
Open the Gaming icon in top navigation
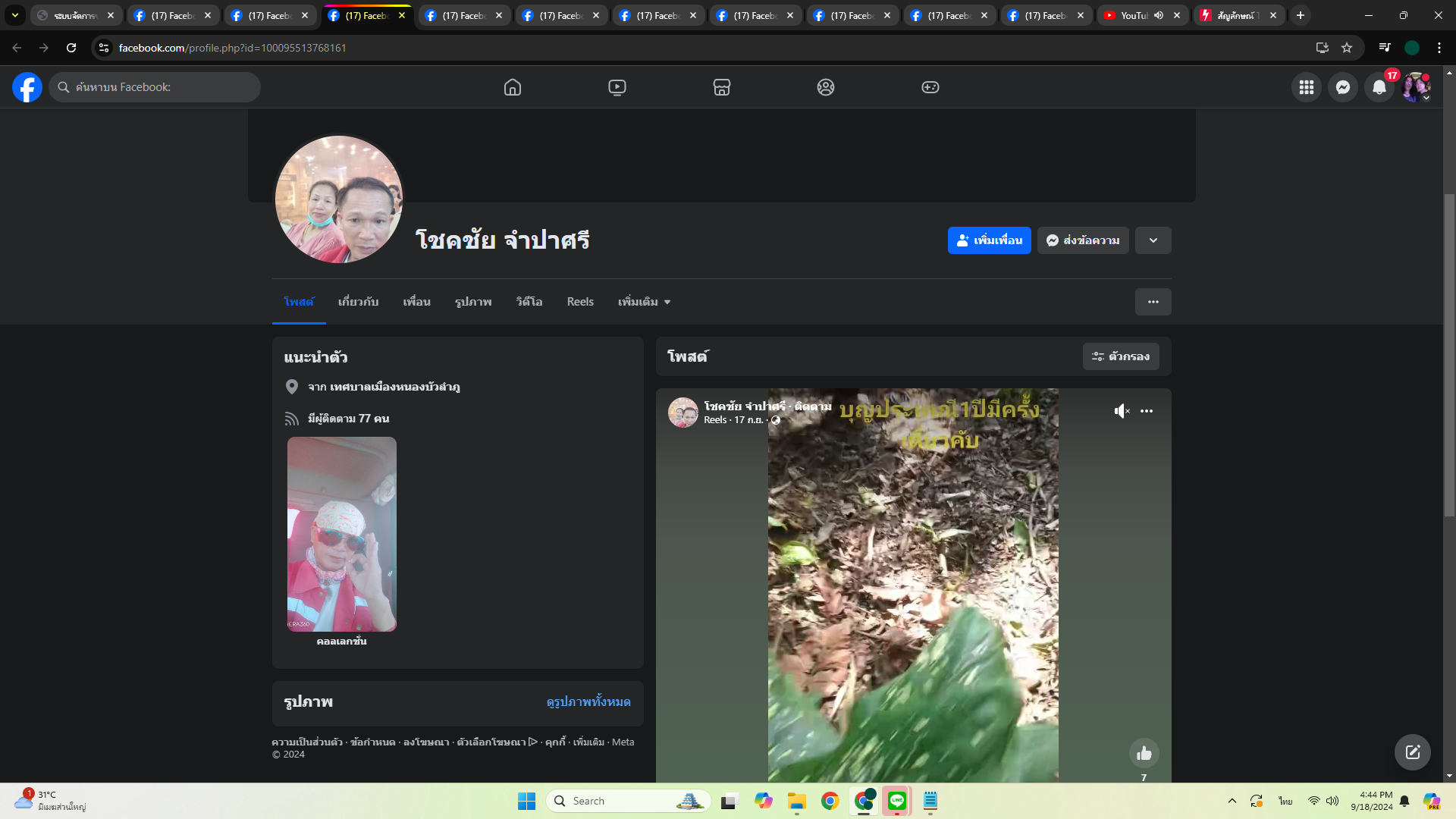pos(930,87)
